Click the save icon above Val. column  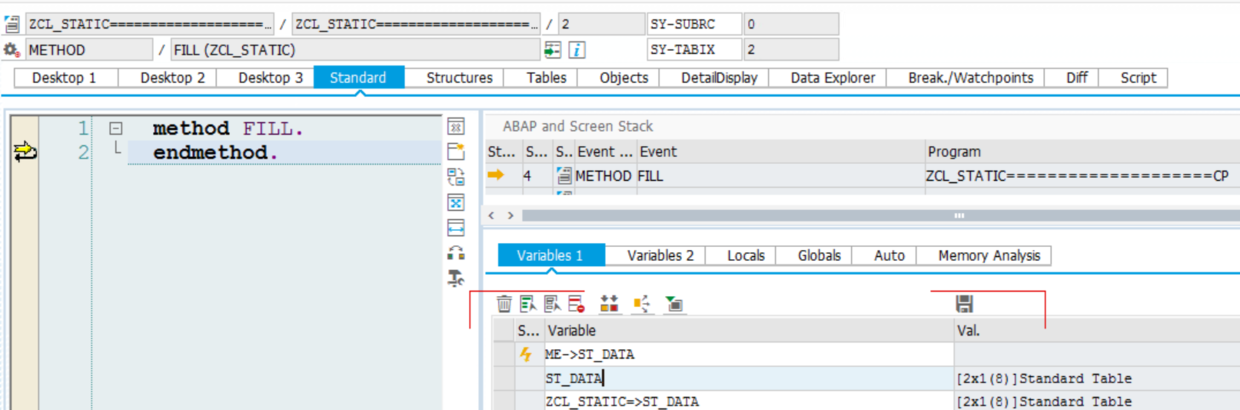(x=965, y=304)
